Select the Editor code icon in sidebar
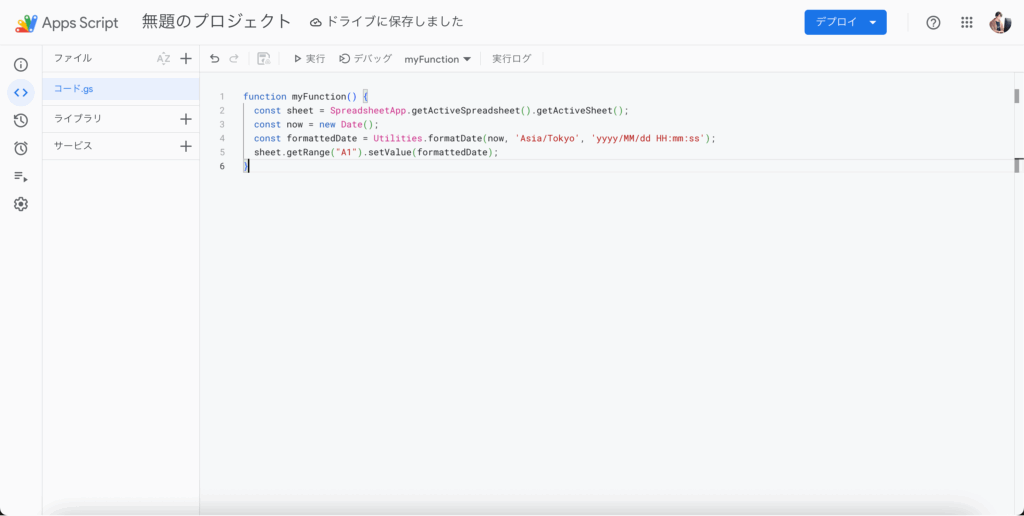 pos(20,93)
